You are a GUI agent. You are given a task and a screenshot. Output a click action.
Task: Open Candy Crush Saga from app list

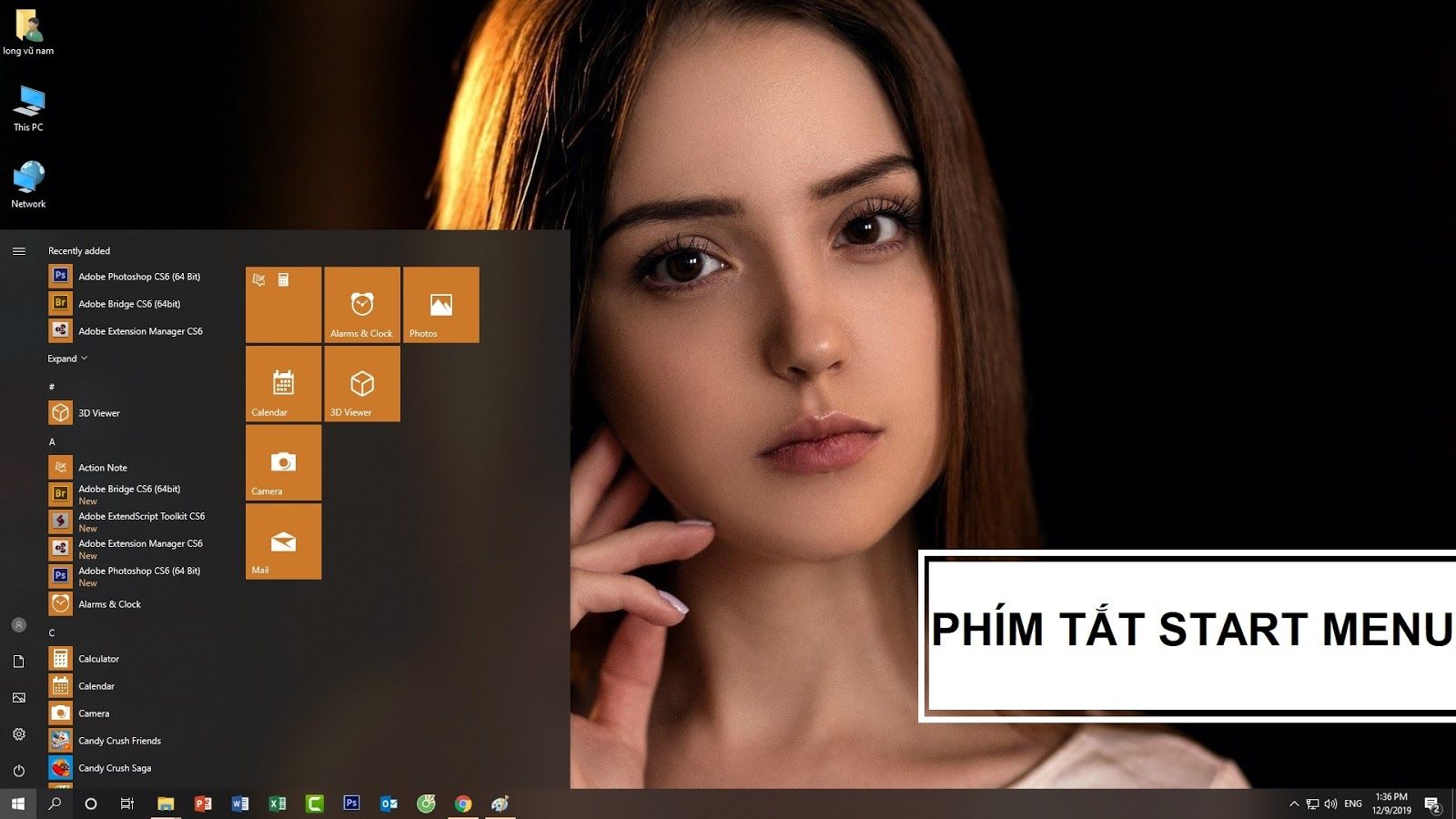click(x=114, y=768)
